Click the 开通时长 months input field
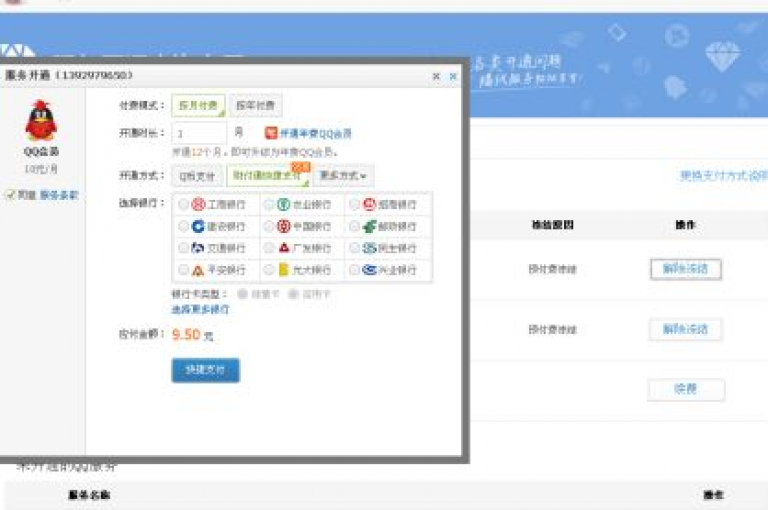 (x=199, y=133)
